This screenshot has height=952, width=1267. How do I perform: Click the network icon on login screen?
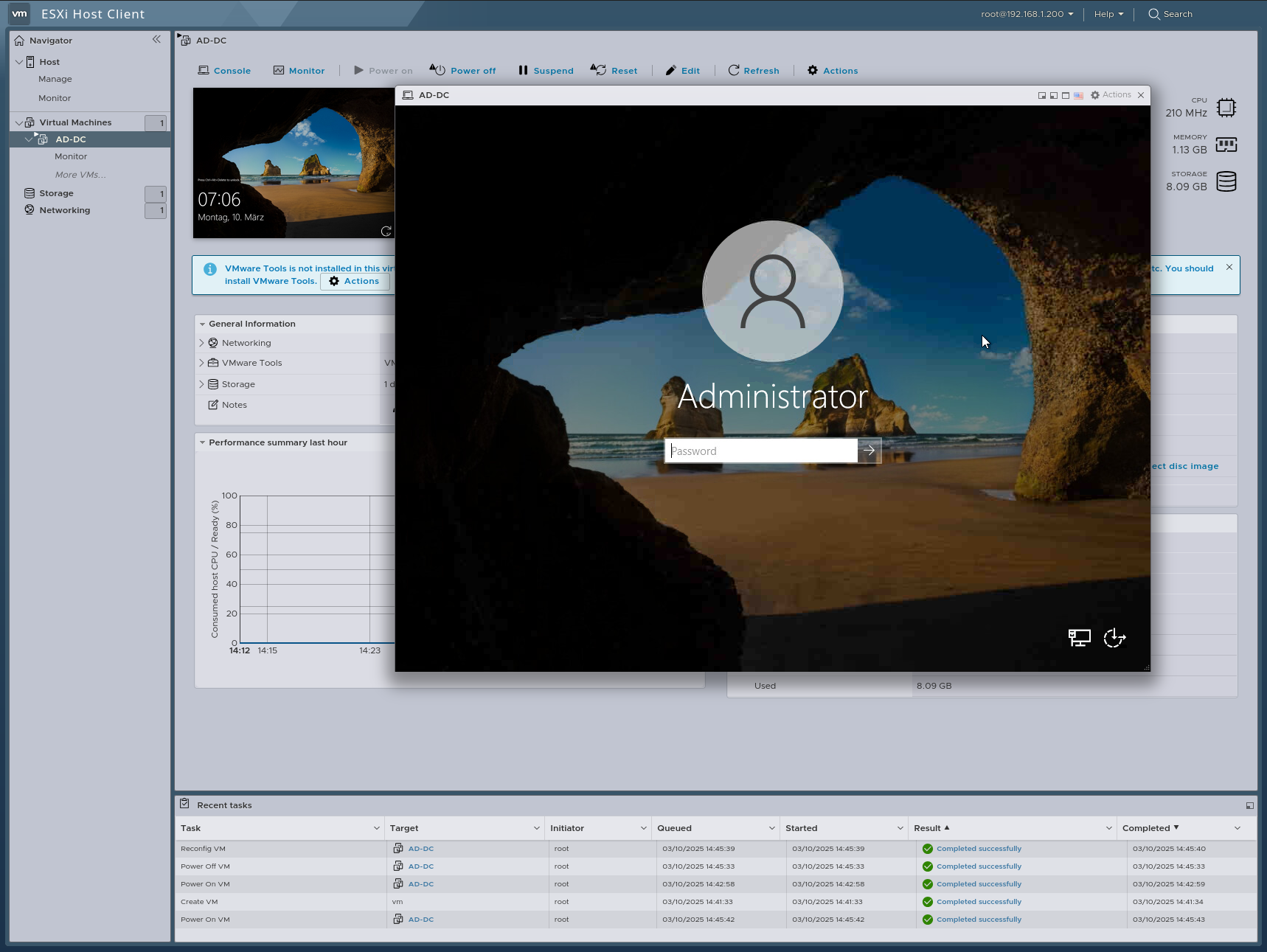(x=1079, y=638)
